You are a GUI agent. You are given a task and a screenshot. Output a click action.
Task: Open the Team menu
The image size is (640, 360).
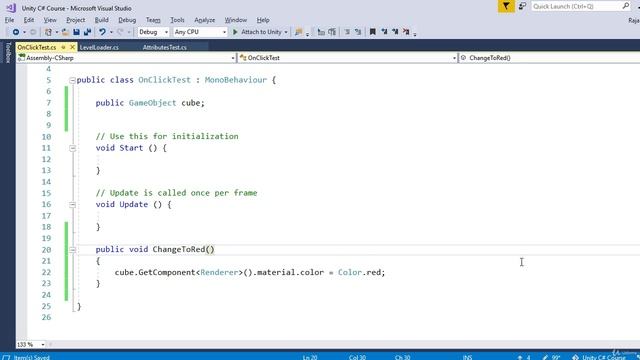tap(153, 20)
